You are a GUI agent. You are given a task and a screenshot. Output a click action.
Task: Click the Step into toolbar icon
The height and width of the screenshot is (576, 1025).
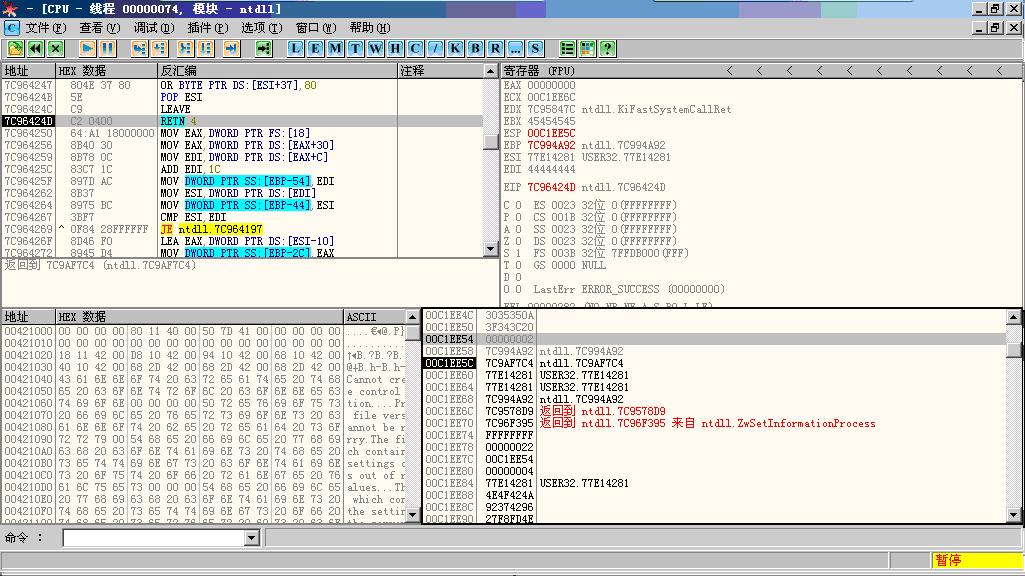click(139, 48)
